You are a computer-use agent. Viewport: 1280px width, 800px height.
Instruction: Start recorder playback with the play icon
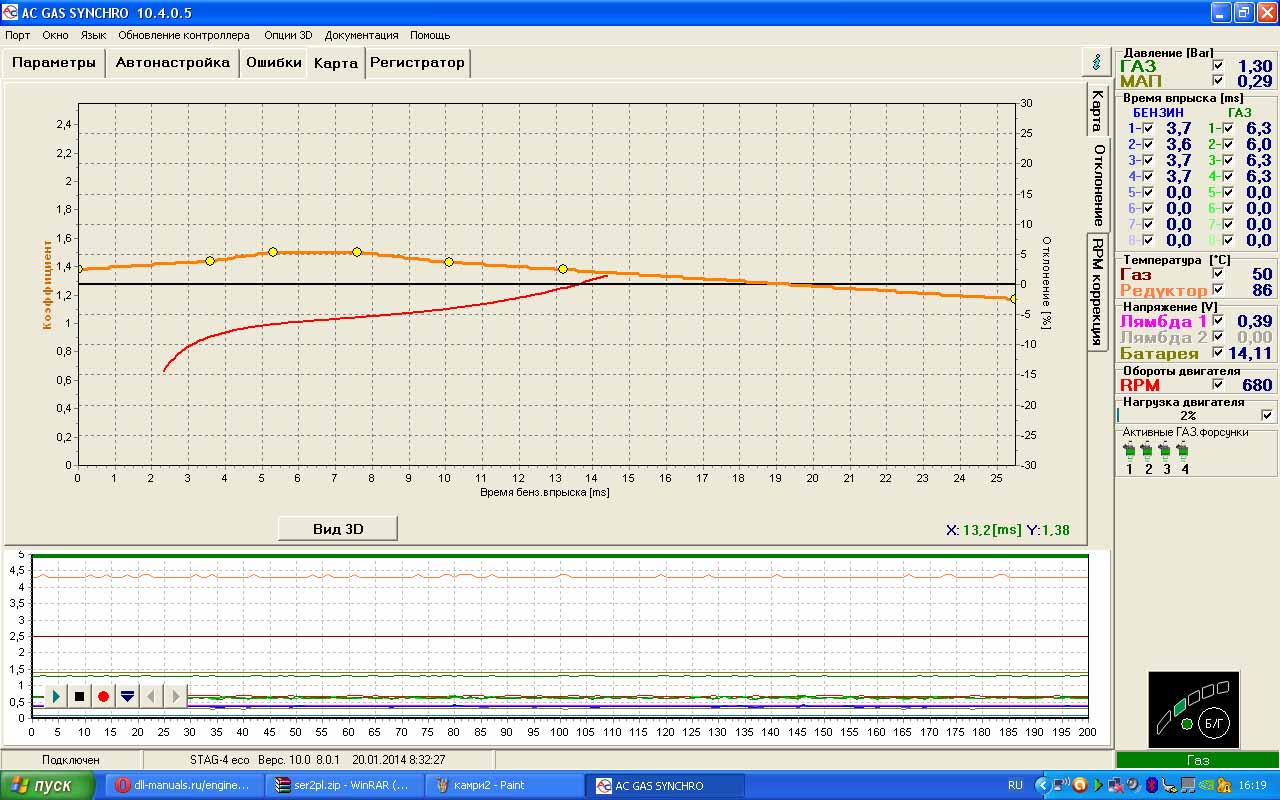pos(56,696)
